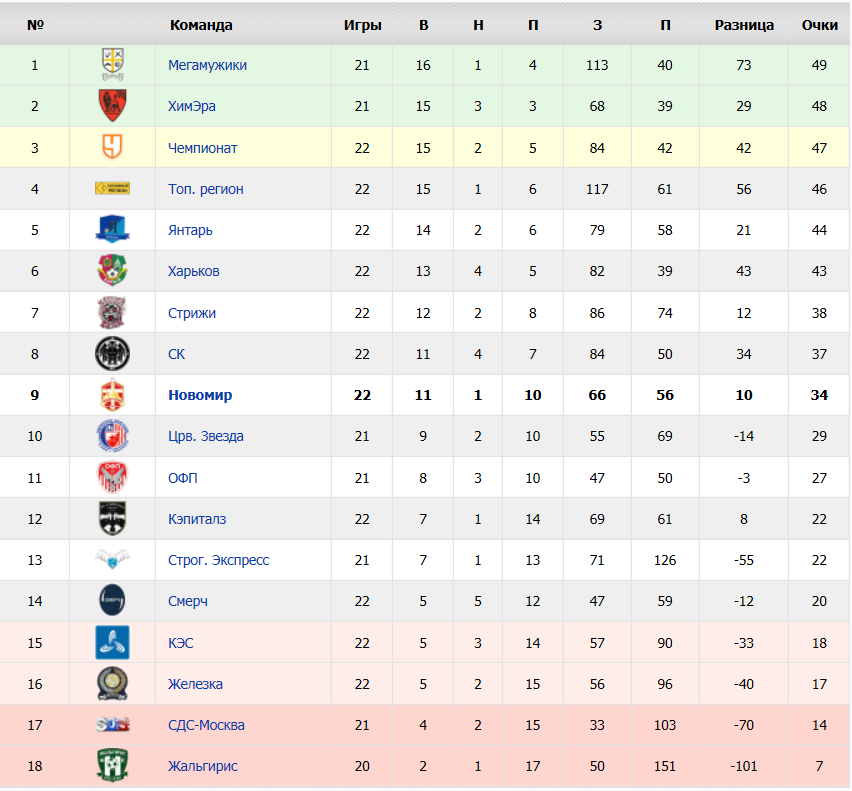The height and width of the screenshot is (791, 852).
Task: Click the Очки column header
Action: (819, 25)
